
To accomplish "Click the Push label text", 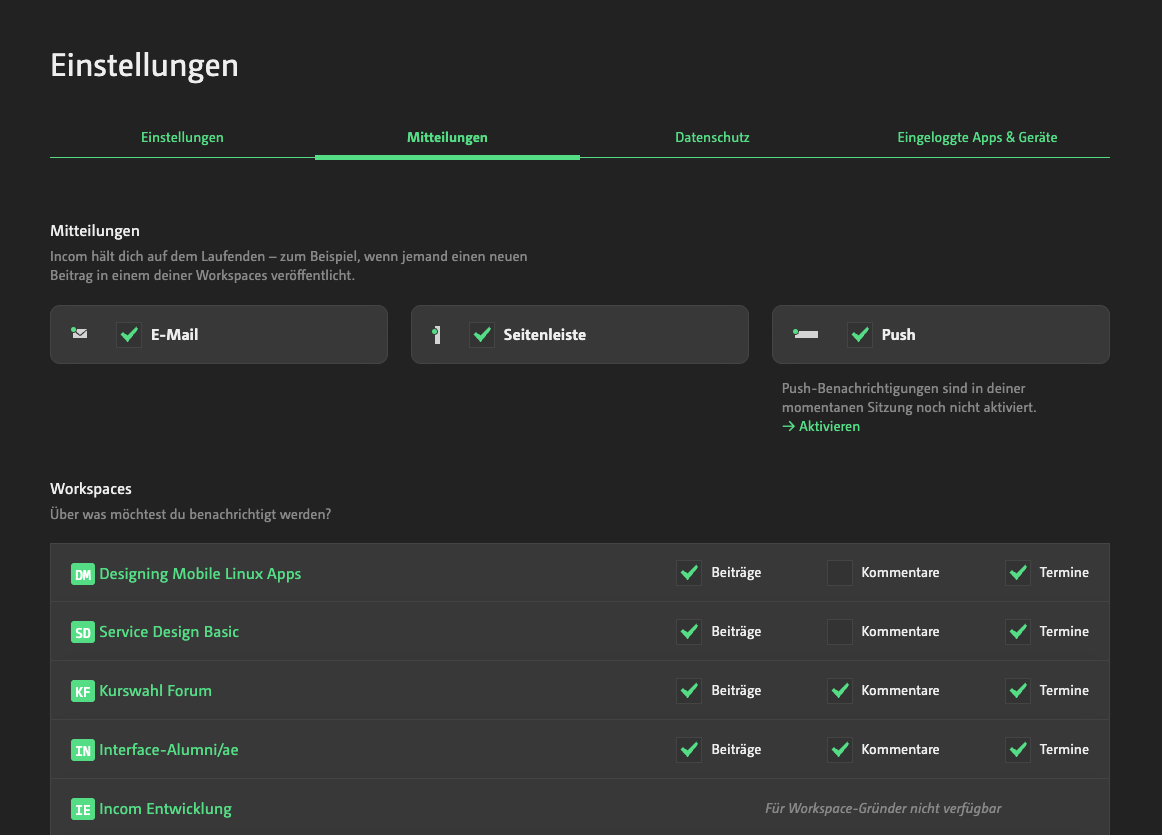I will 898,335.
